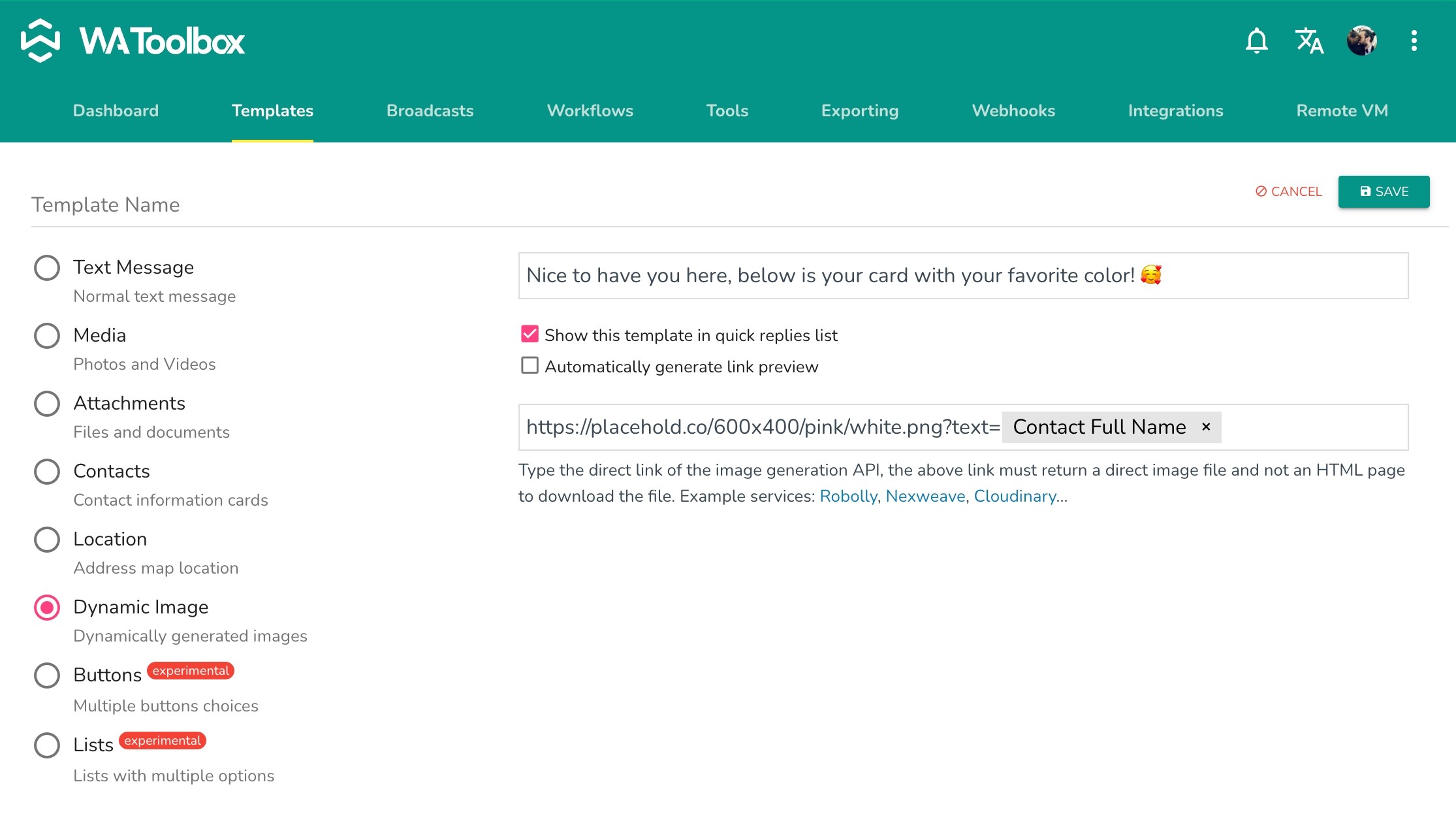Click the WAToolbox logo icon

[x=40, y=41]
